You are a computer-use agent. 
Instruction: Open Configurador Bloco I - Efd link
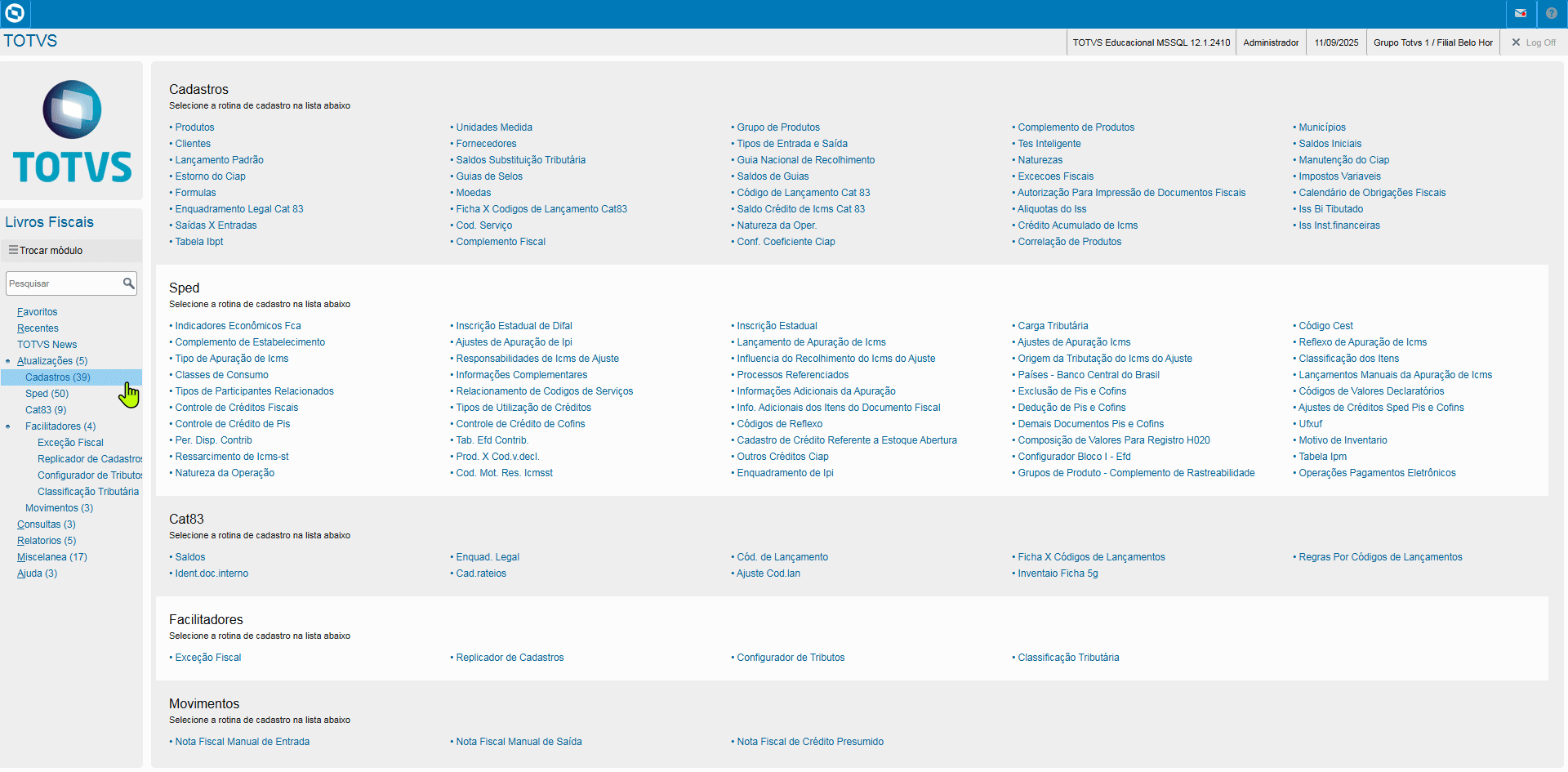(x=1074, y=457)
